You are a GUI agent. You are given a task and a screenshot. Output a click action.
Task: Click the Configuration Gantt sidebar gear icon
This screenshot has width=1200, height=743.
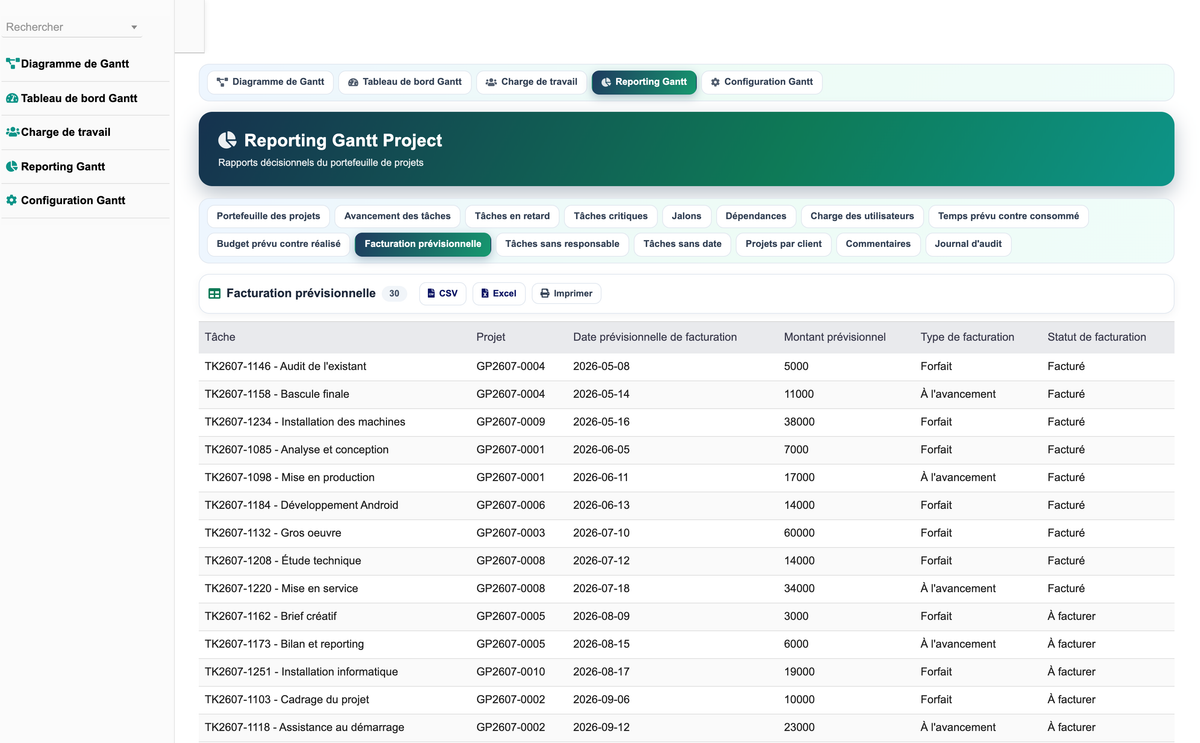(x=12, y=200)
